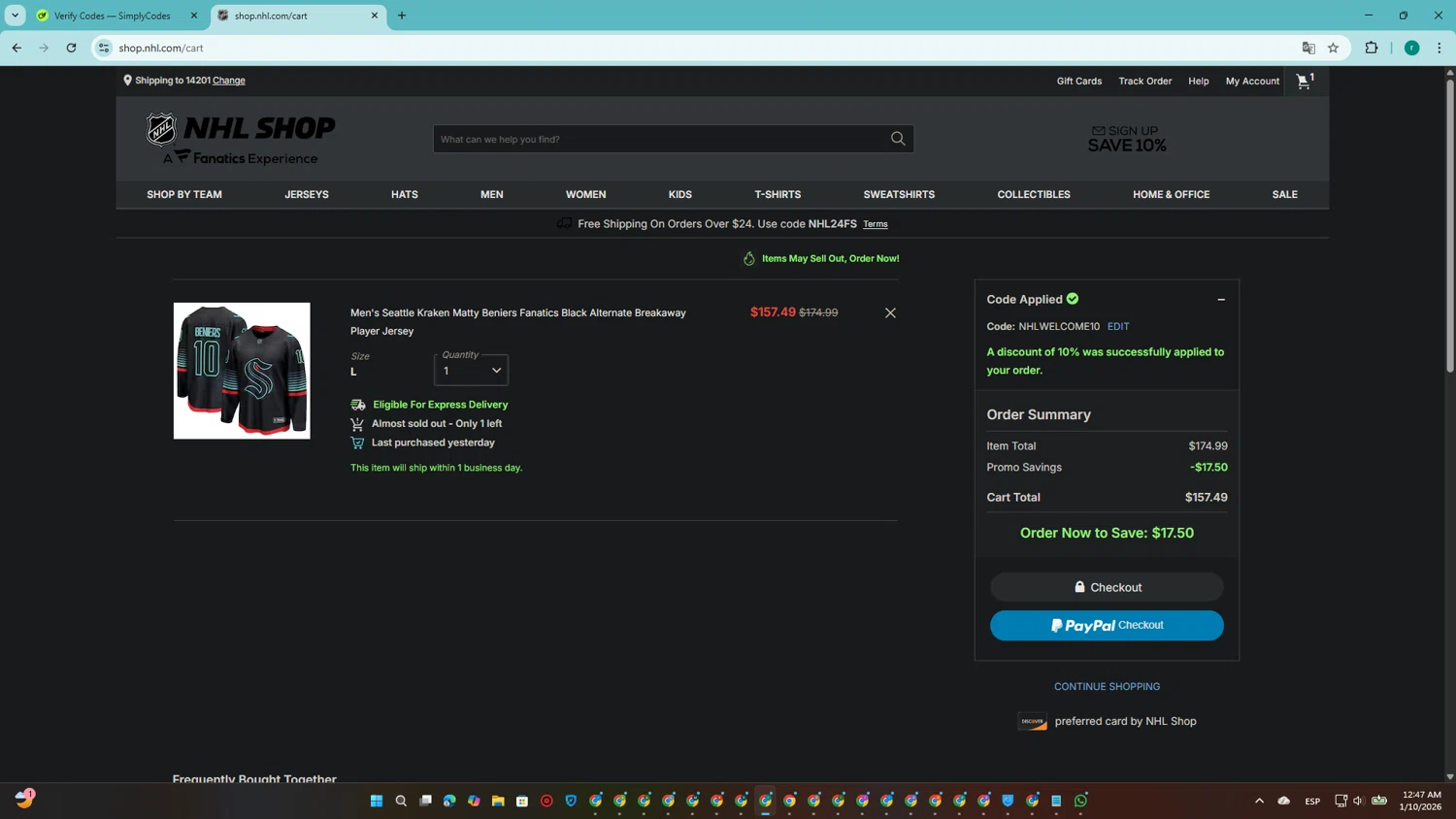Open Sale menu
Image resolution: width=1456 pixels, height=819 pixels.
[1285, 194]
